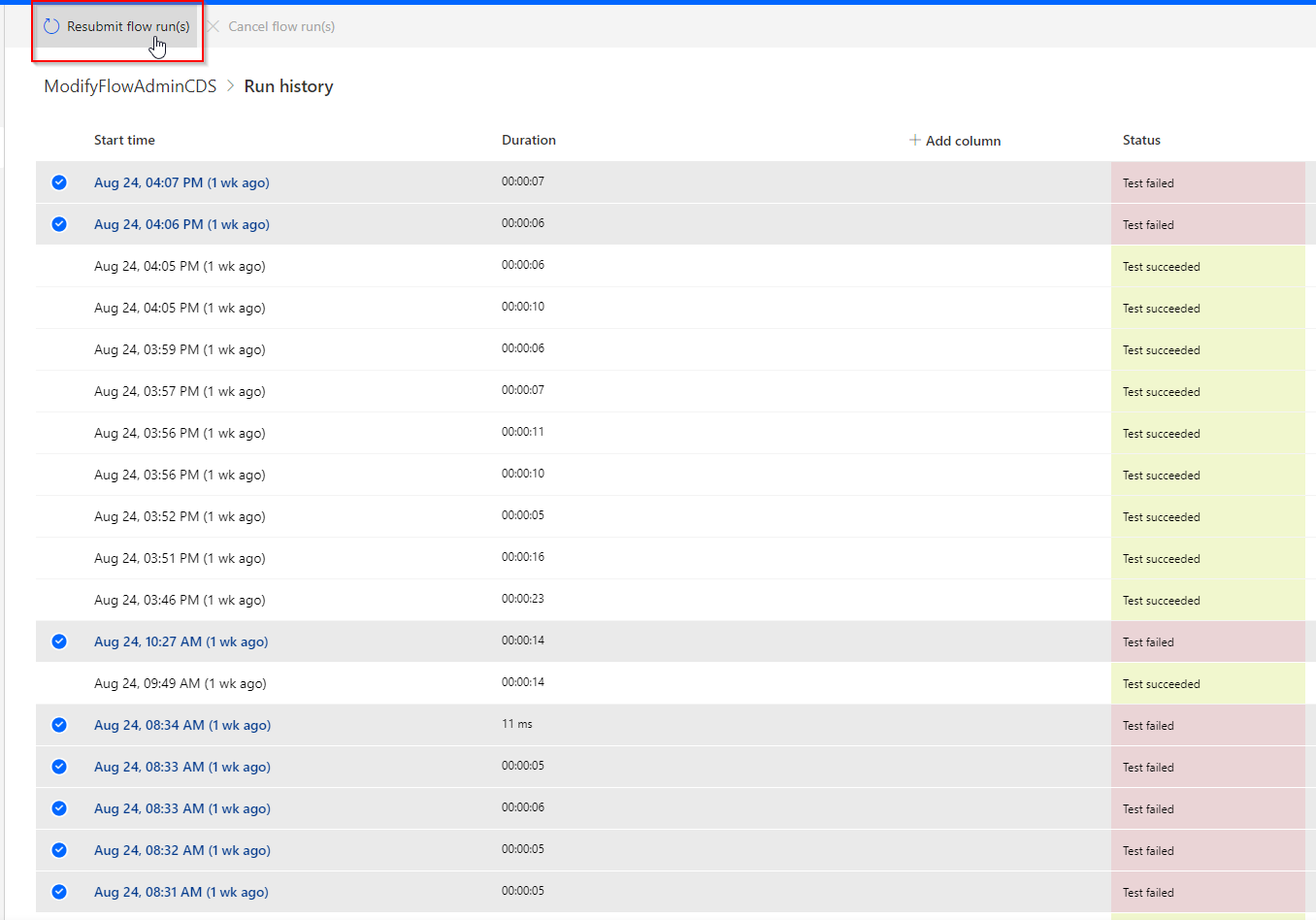
Task: Deselect the Aug 24, 08:34 AM run checkbox
Action: (x=59, y=725)
